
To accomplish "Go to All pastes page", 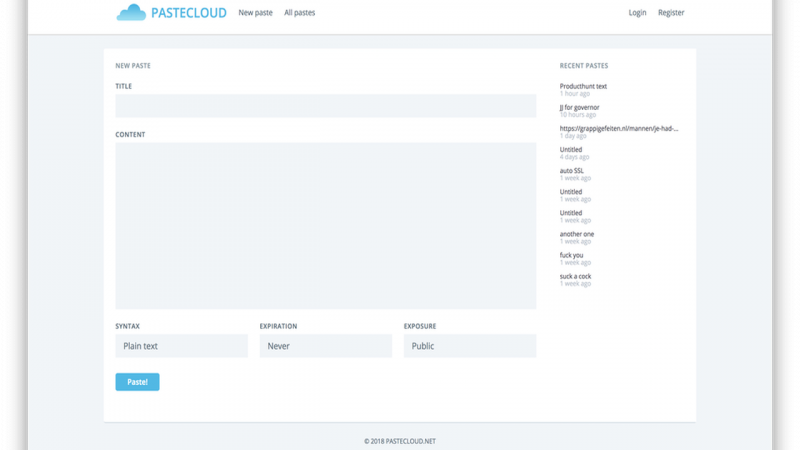I will [x=299, y=13].
